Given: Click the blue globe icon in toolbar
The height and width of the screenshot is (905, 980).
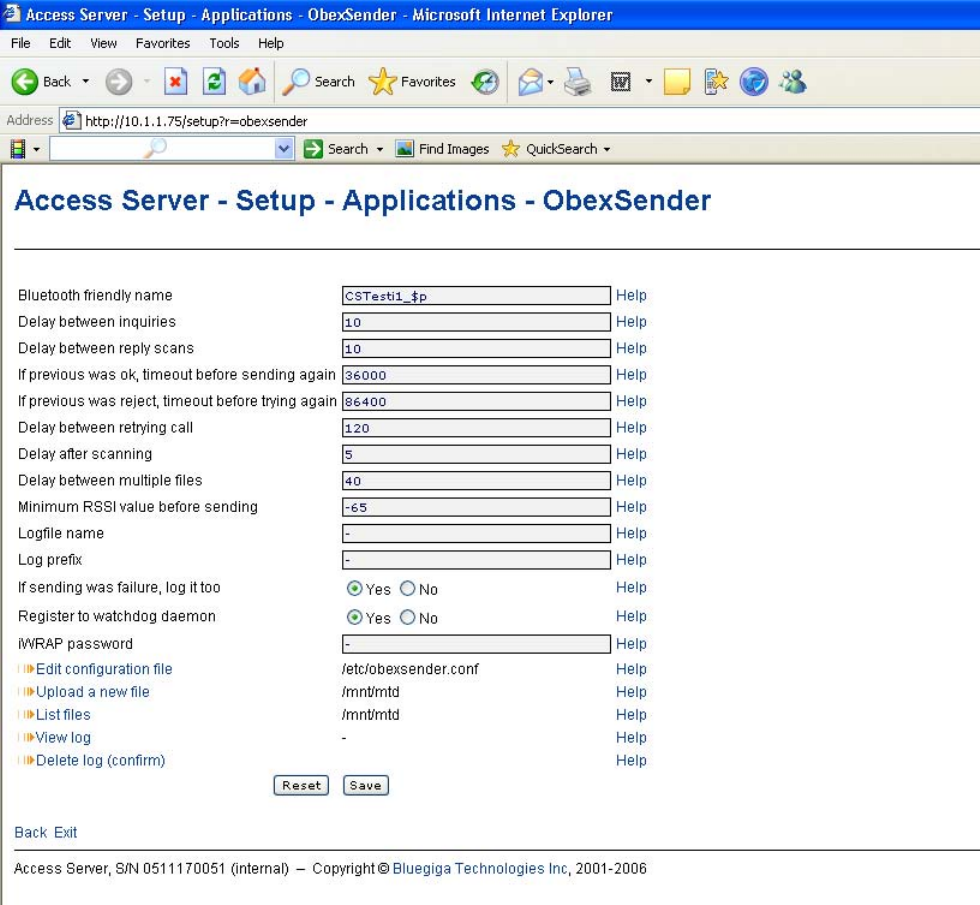Looking at the screenshot, I should click(x=754, y=82).
